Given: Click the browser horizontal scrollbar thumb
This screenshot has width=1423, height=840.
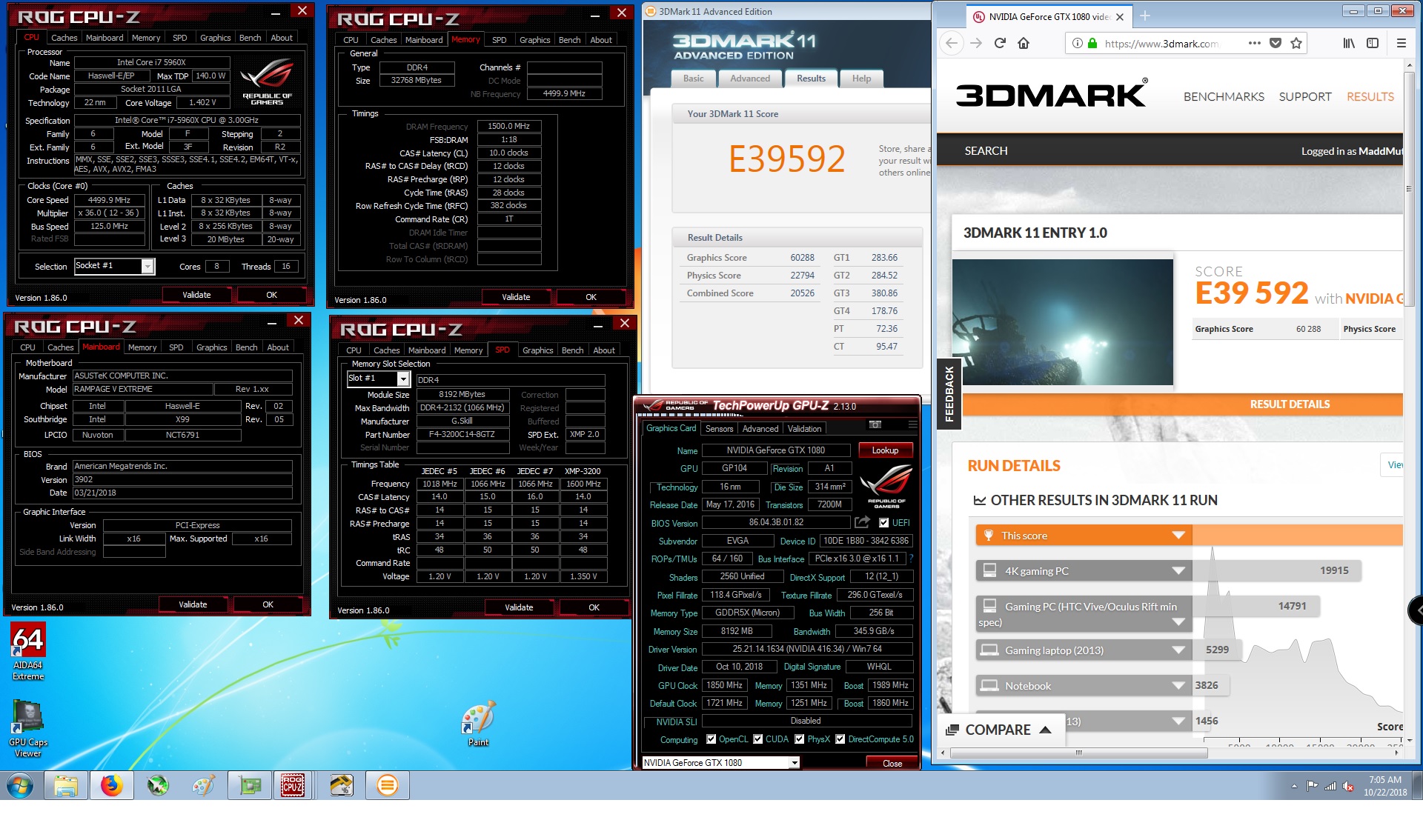Looking at the screenshot, I should click(x=1079, y=753).
